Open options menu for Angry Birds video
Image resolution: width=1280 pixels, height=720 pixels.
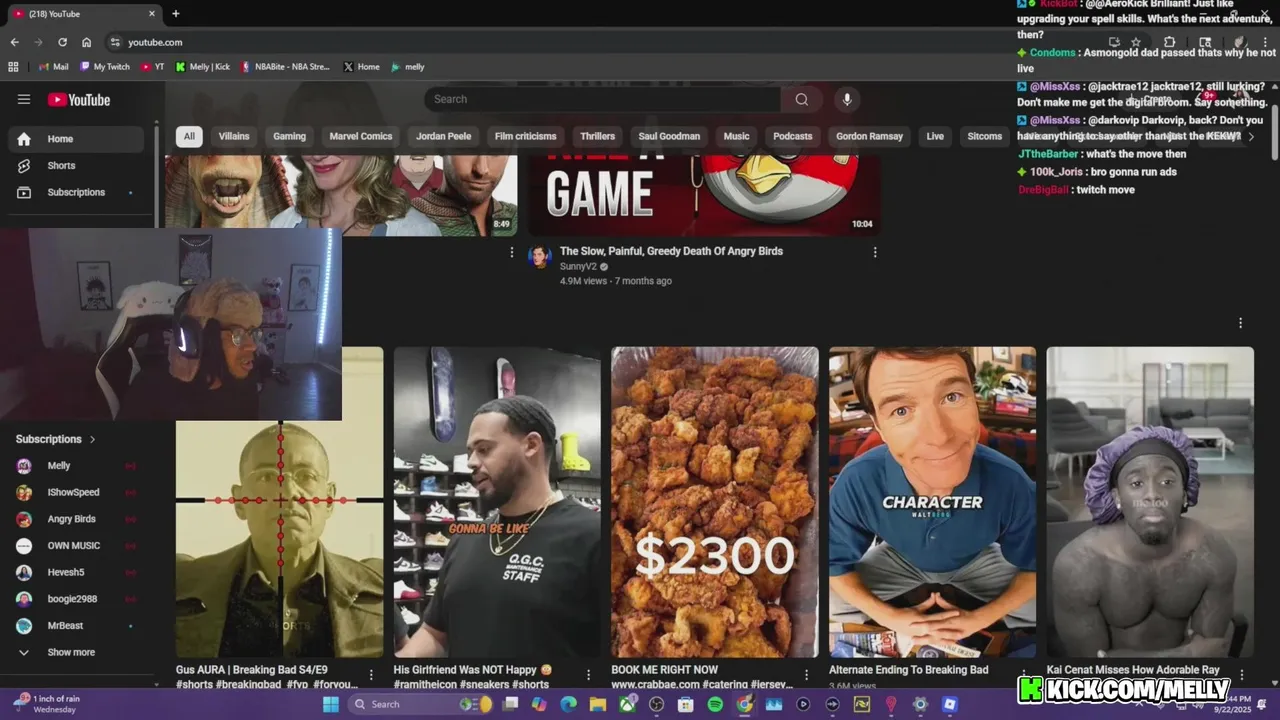pos(875,252)
